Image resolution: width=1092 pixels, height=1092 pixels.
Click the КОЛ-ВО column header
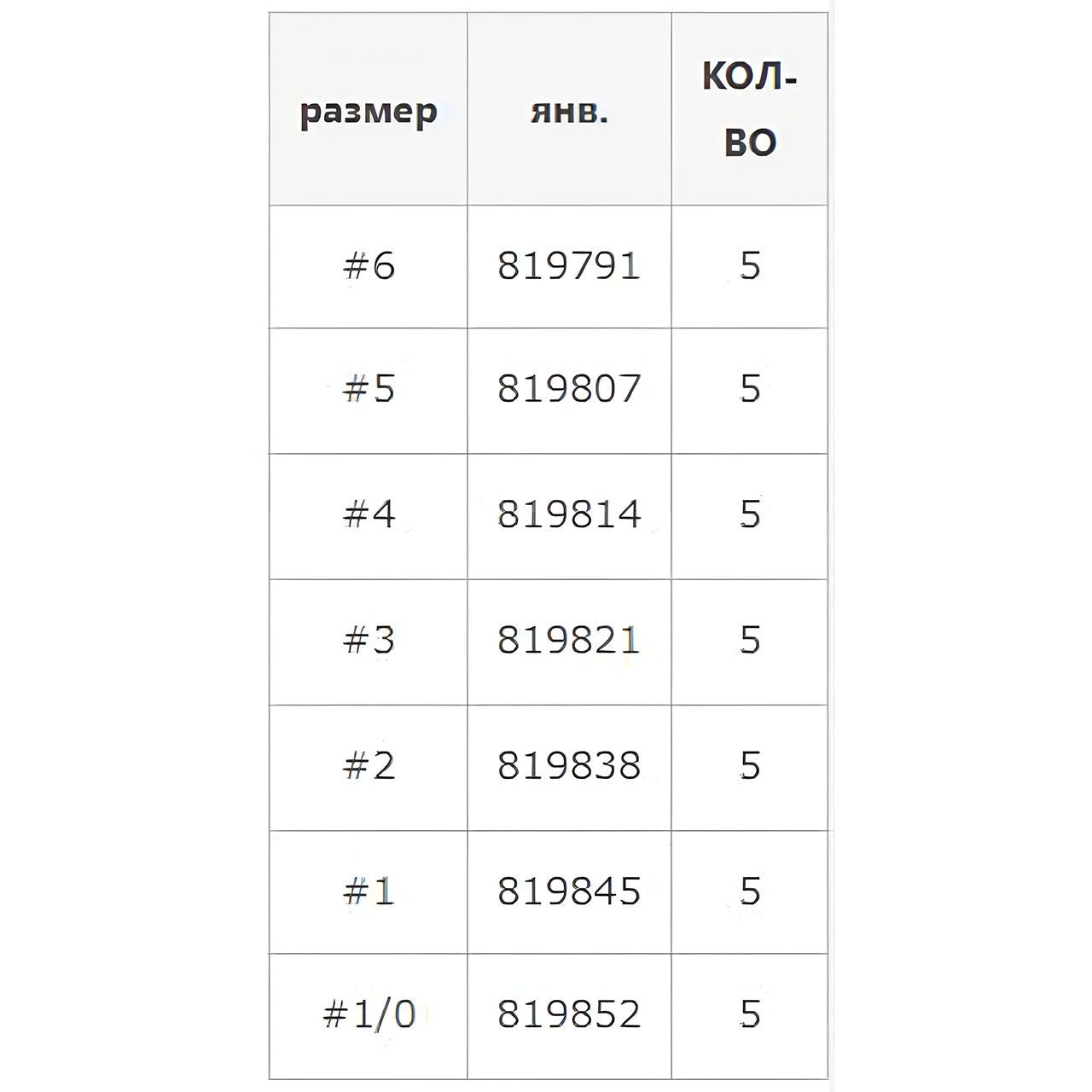[x=750, y=109]
